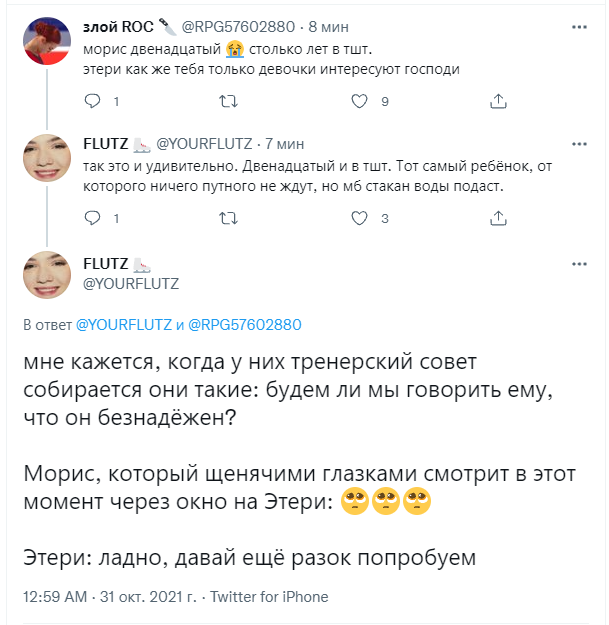Like the first tweet with 9 likes

tap(362, 101)
